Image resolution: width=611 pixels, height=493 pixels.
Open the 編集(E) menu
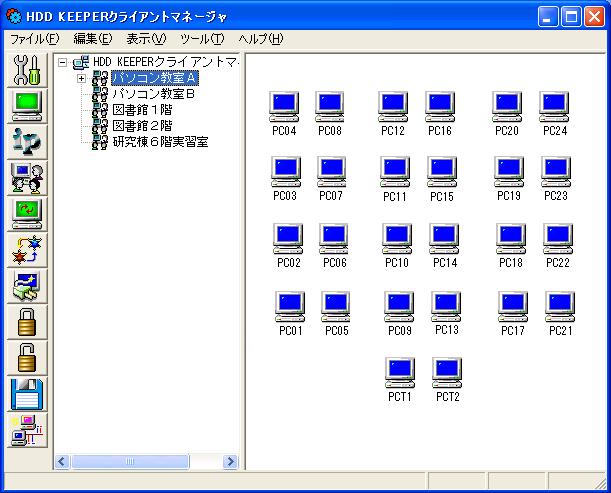point(93,39)
